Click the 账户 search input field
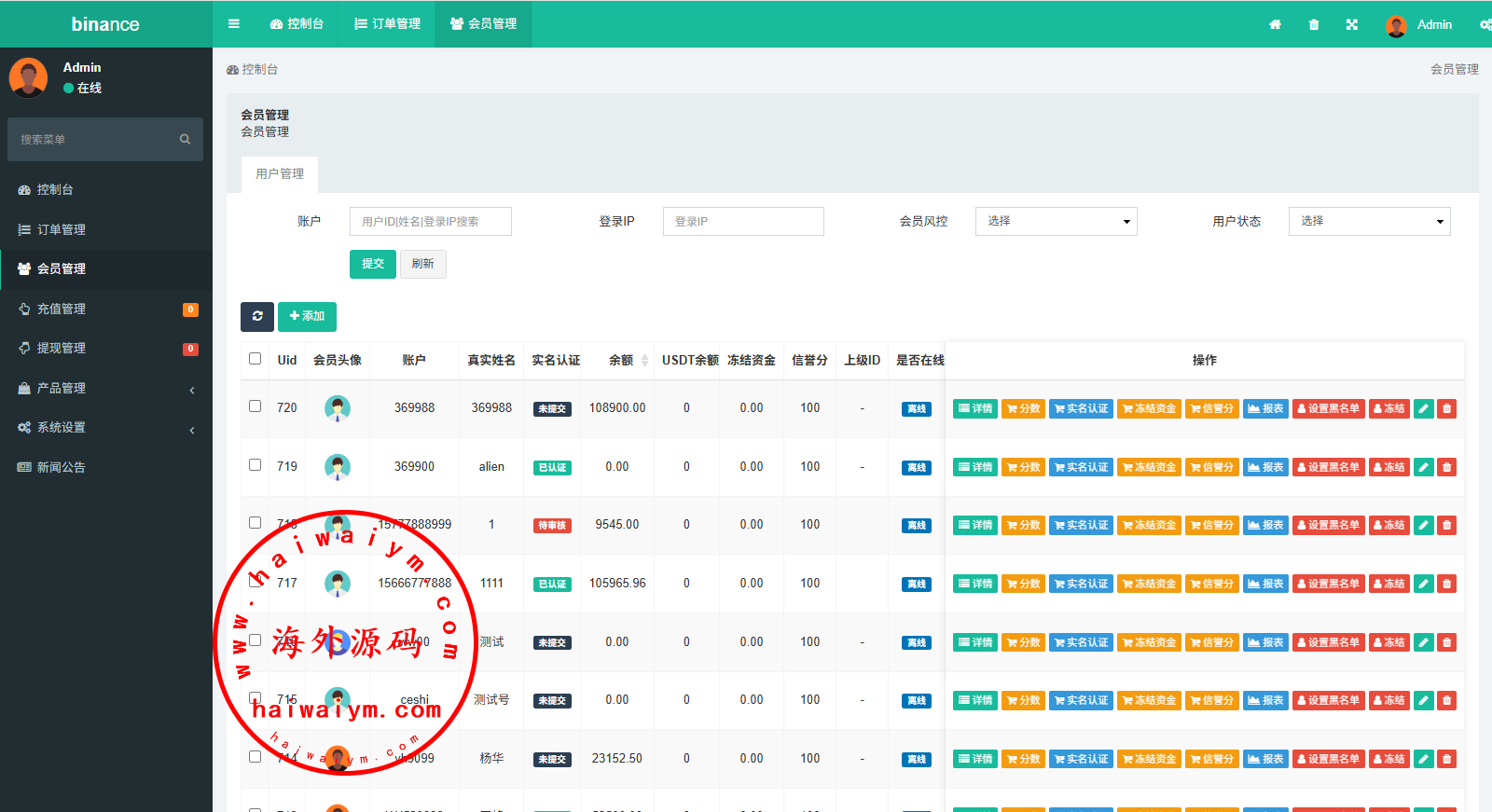The width and height of the screenshot is (1492, 812). tap(430, 221)
